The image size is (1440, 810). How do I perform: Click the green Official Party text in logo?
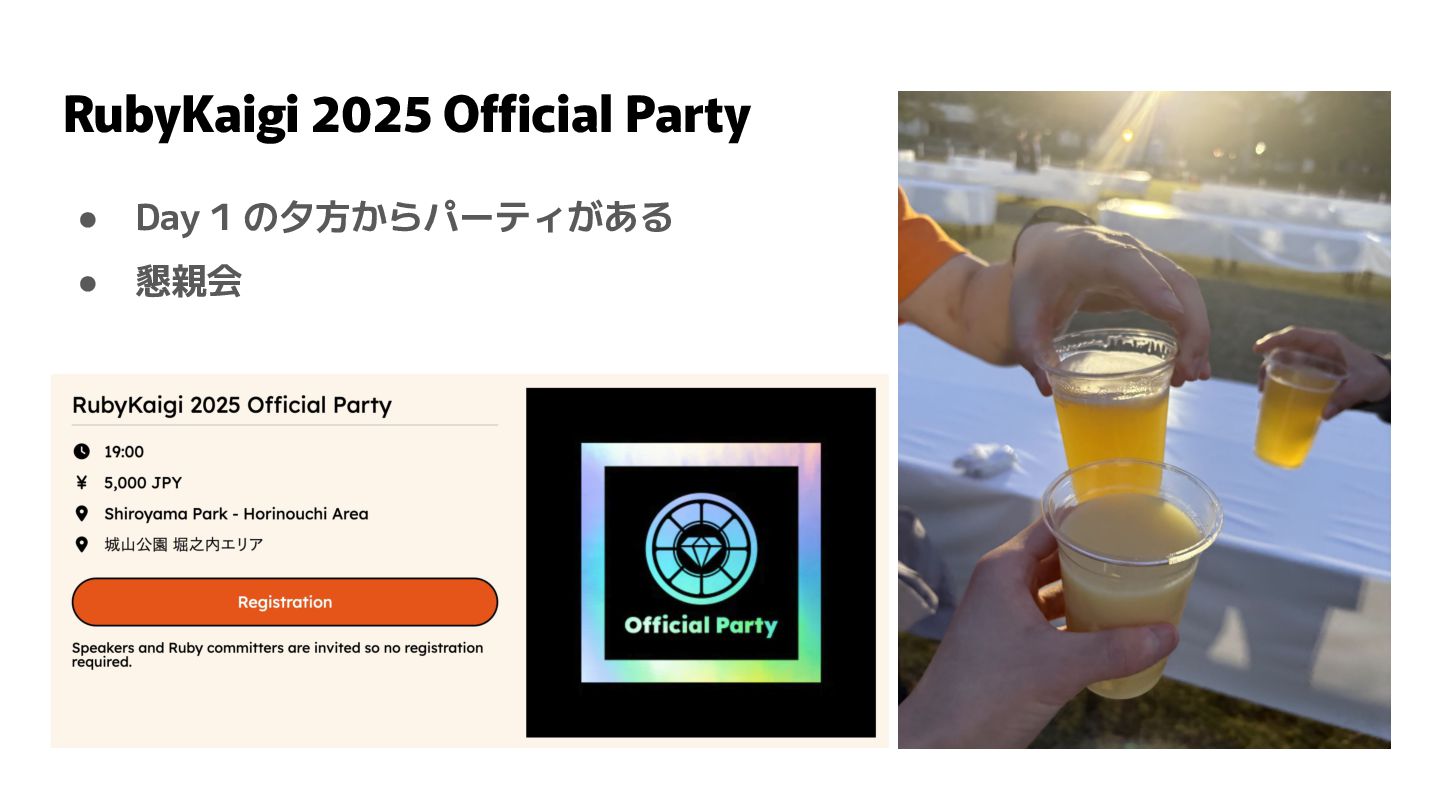coord(701,626)
